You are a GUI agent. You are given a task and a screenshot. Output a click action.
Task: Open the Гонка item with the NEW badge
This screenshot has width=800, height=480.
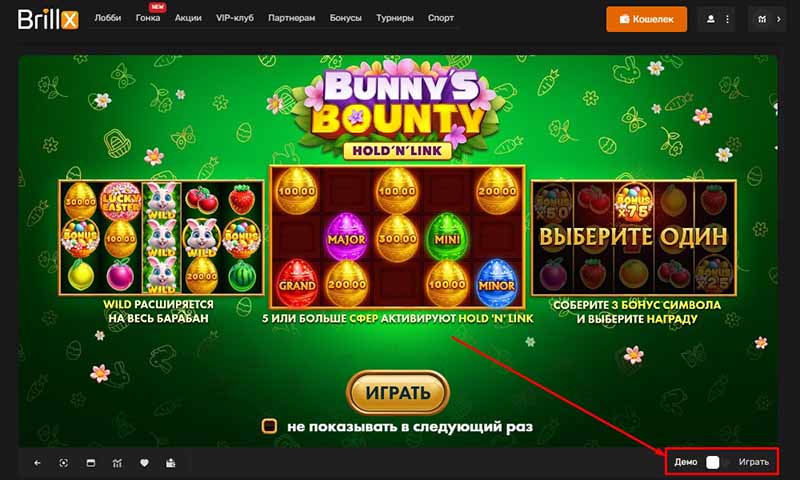pyautogui.click(x=148, y=18)
